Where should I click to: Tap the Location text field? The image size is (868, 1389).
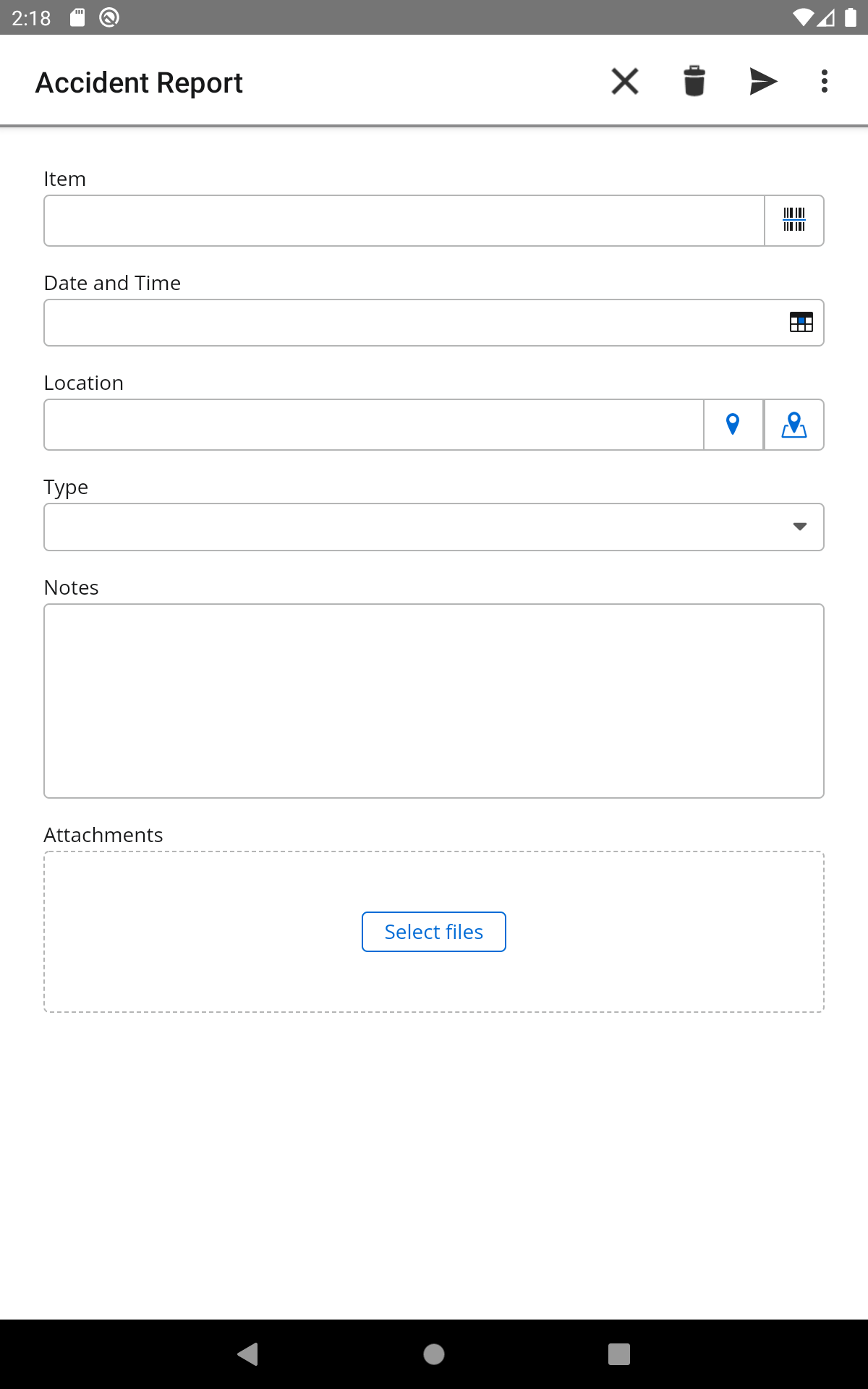(x=374, y=425)
